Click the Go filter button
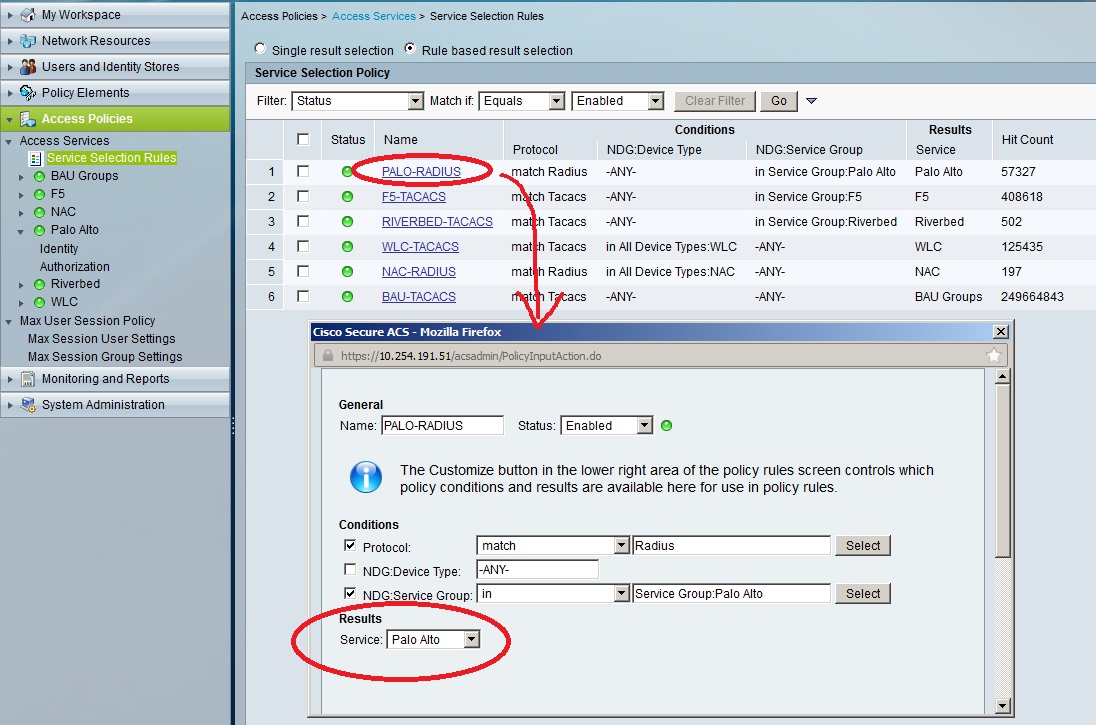Viewport: 1096px width, 725px height. (779, 101)
